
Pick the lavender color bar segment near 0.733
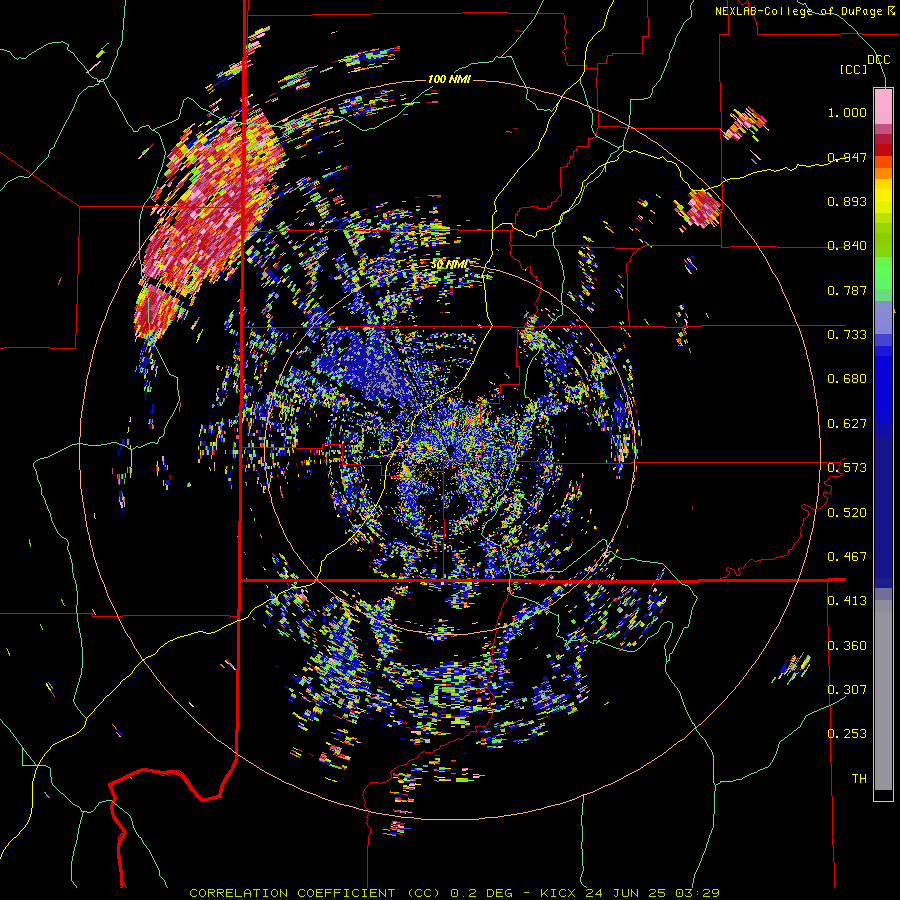coord(883,317)
